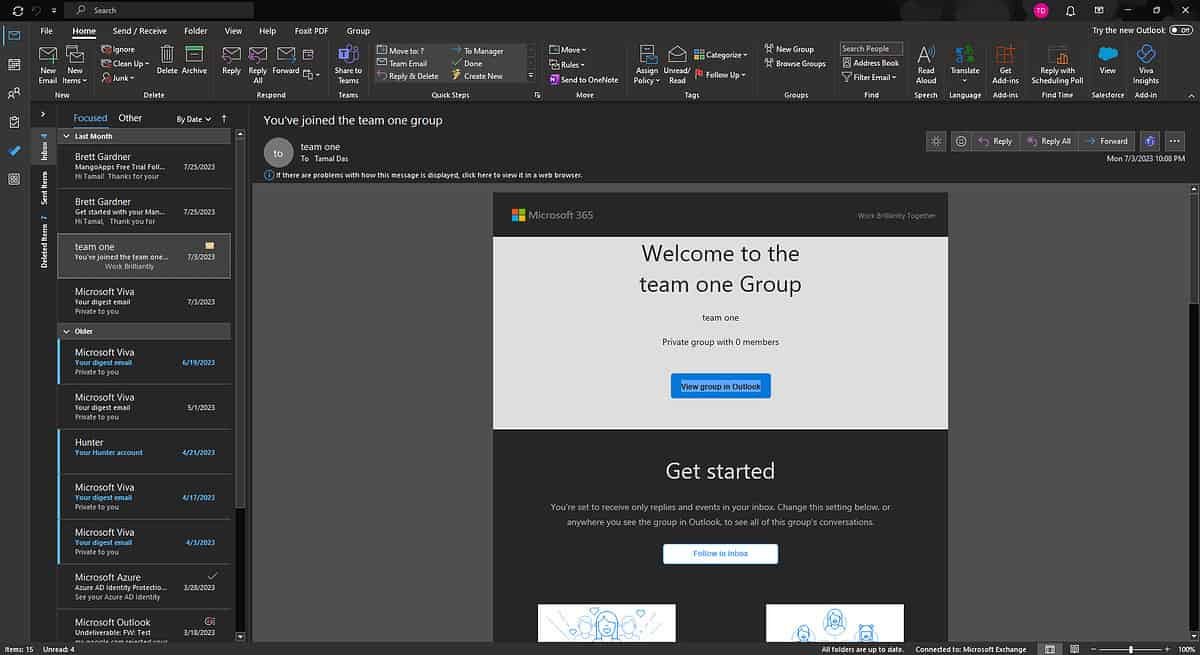The image size is (1200, 655).
Task: Compose a message with New Email
Action: (x=48, y=64)
